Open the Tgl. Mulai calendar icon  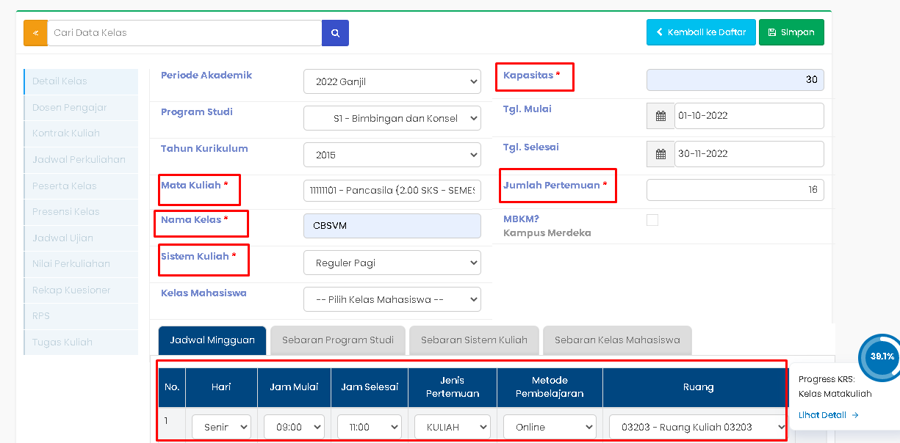(660, 116)
